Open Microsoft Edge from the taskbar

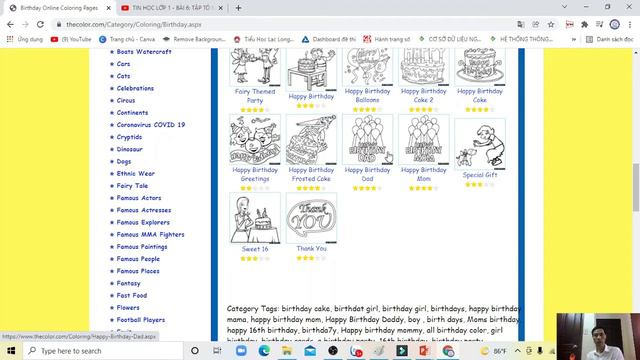264,351
